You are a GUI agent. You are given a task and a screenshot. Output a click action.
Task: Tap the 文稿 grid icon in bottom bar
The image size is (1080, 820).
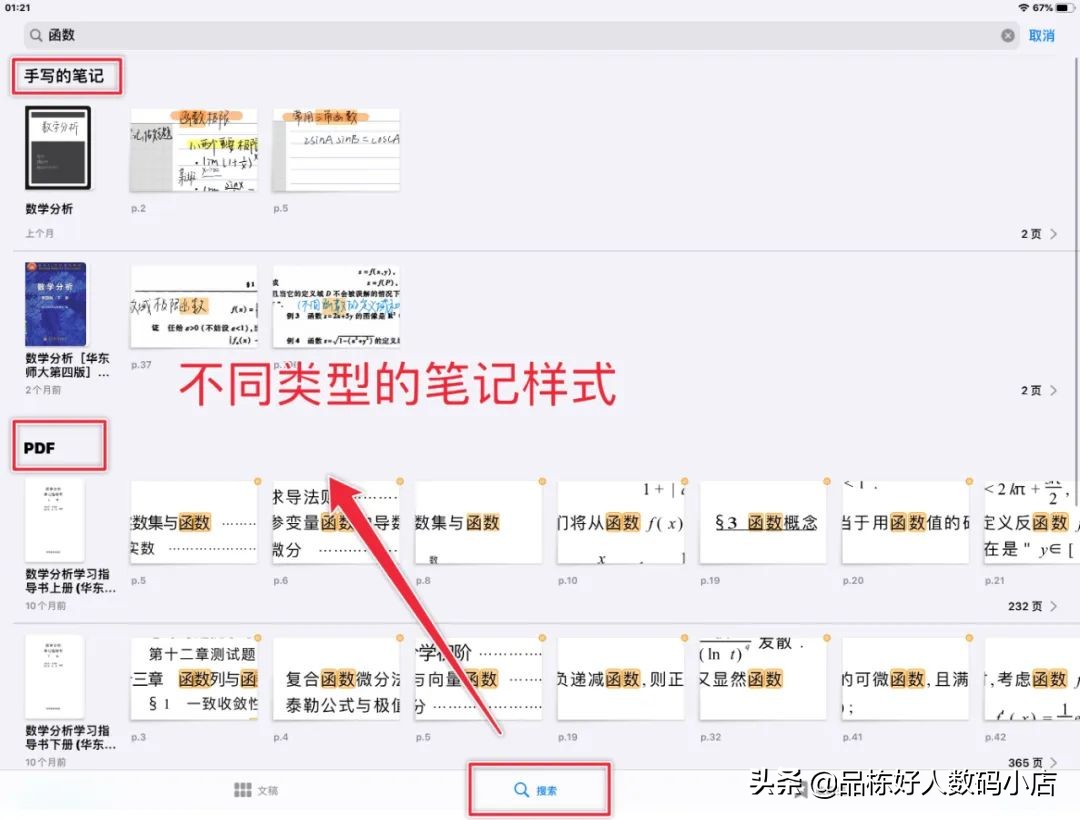(x=243, y=789)
